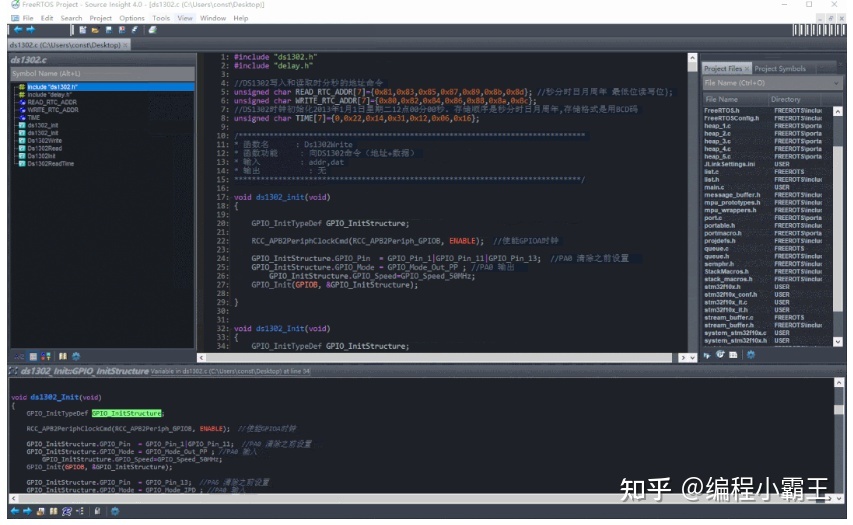Viewport: 853px width, 525px height.
Task: Select Ds1302Write in the symbol list
Action: point(45,140)
